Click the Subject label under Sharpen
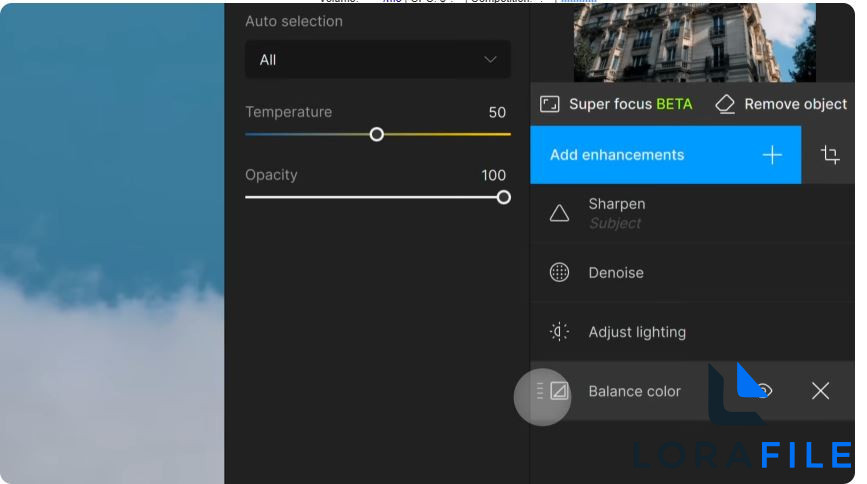Image resolution: width=867 pixels, height=484 pixels. point(614,223)
